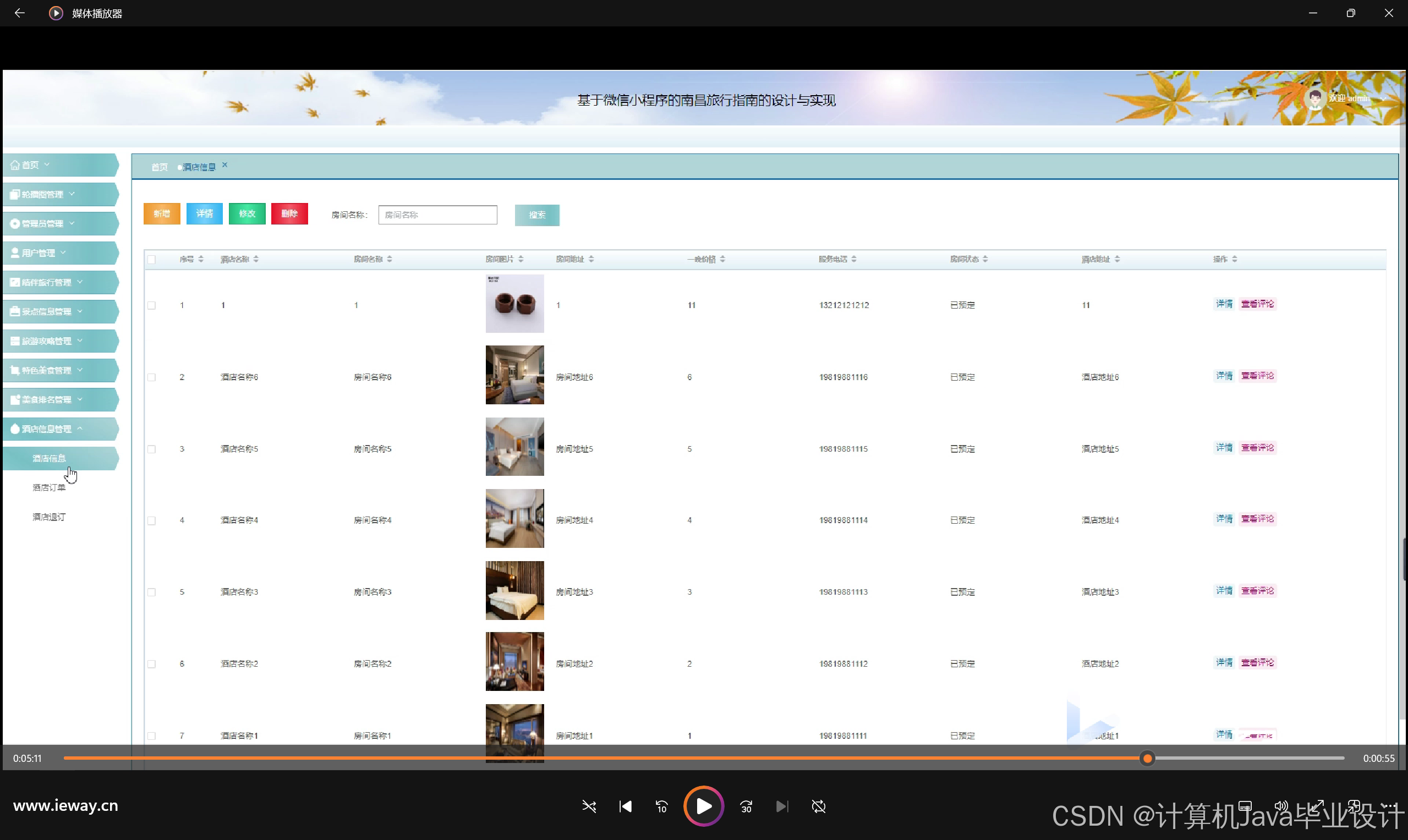This screenshot has height=840, width=1408.
Task: Switch to the 首页 breadcrumb tab
Action: click(160, 167)
